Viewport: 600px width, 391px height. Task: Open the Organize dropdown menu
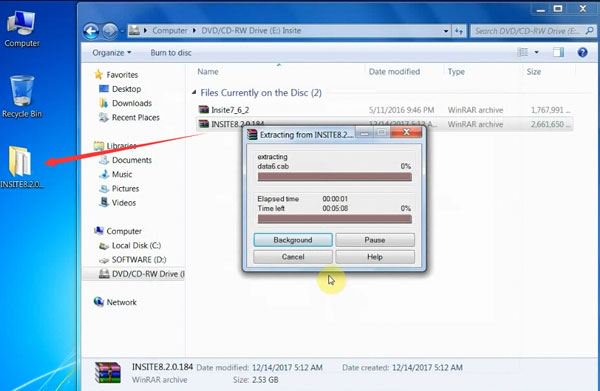[112, 53]
